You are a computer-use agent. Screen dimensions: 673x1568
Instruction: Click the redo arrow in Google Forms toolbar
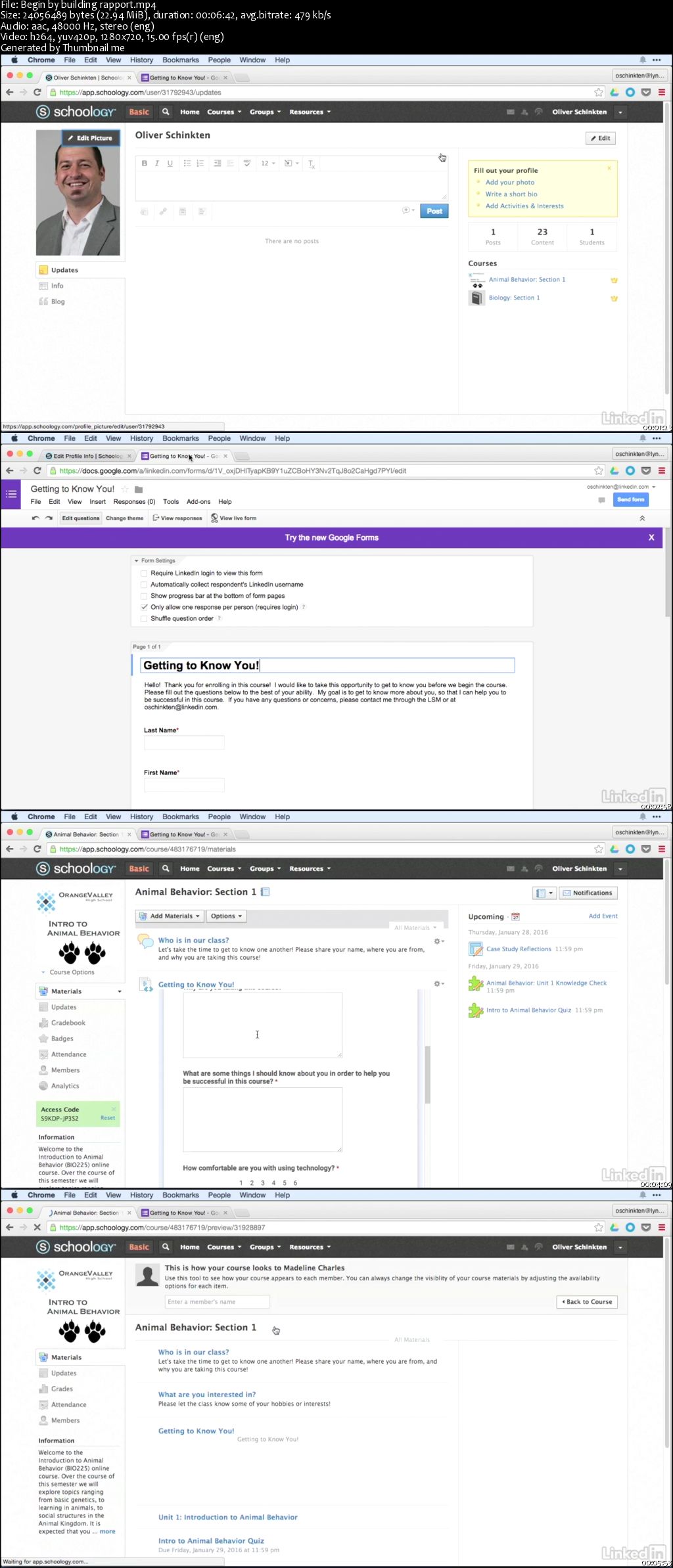coord(49,518)
